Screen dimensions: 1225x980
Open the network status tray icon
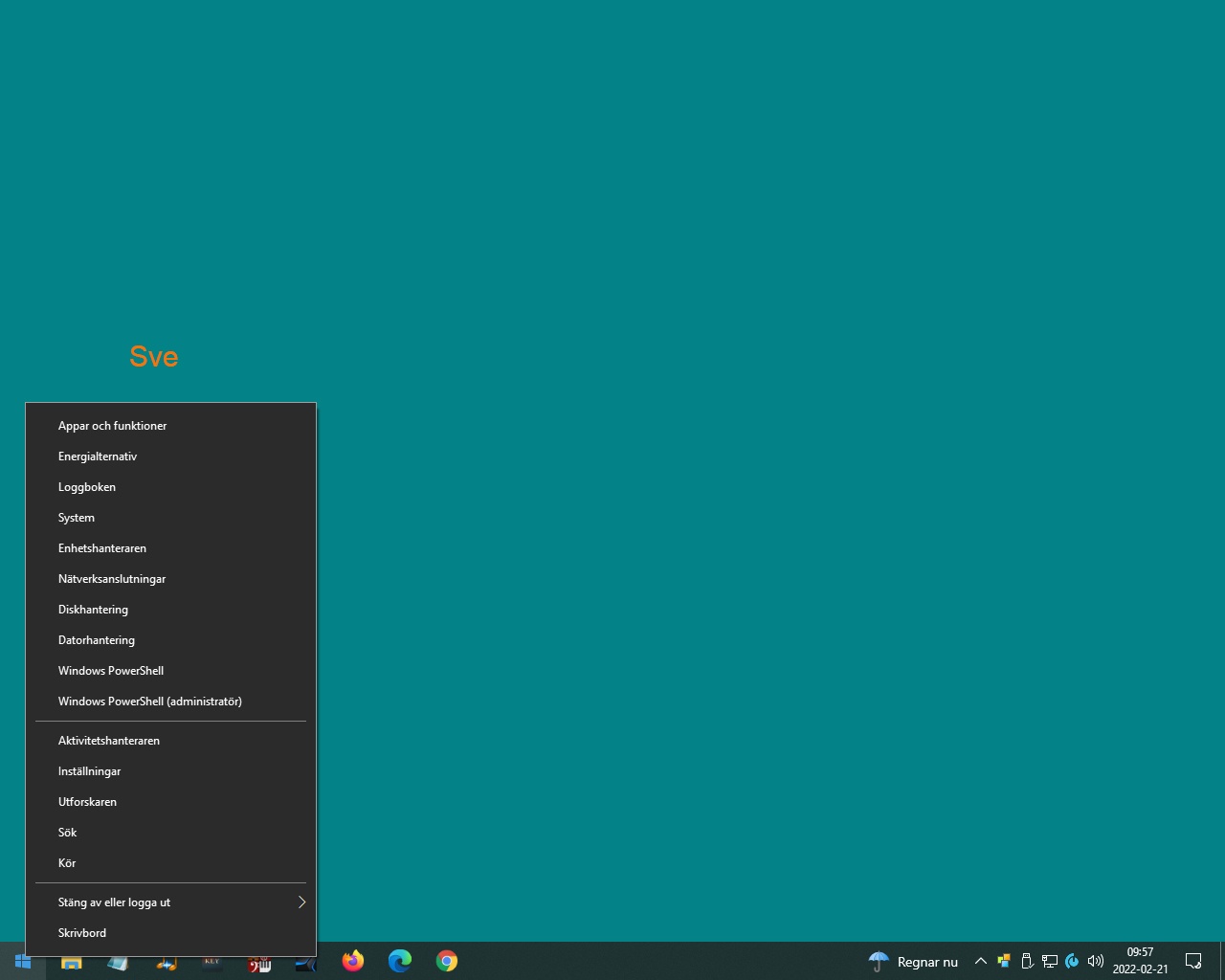1050,961
